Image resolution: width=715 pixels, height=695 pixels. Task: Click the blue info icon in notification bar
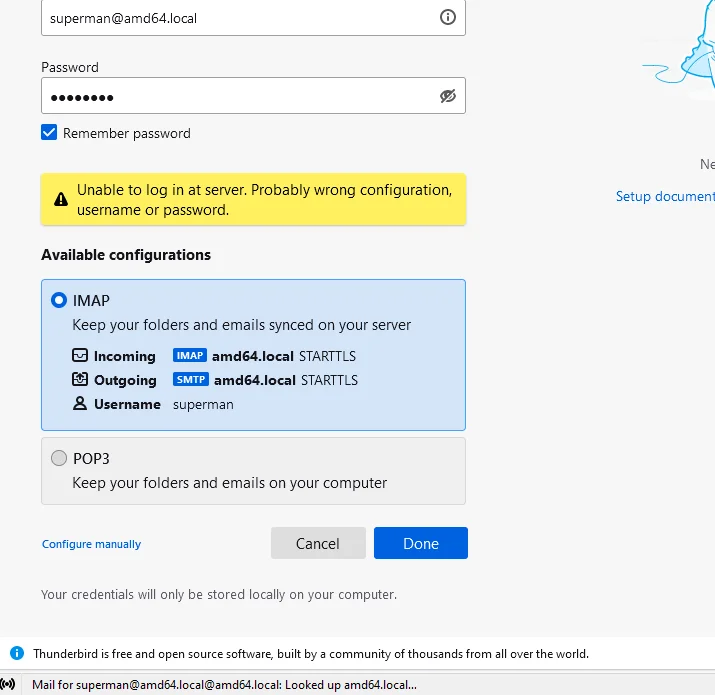click(17, 653)
